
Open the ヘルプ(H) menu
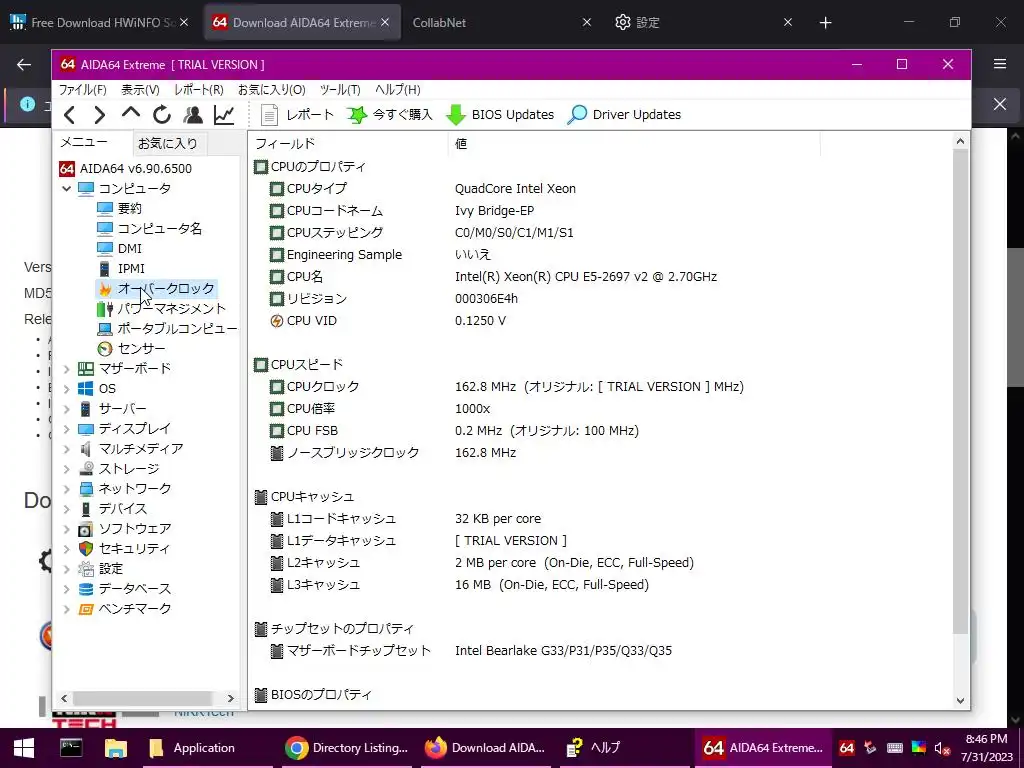[x=398, y=89]
